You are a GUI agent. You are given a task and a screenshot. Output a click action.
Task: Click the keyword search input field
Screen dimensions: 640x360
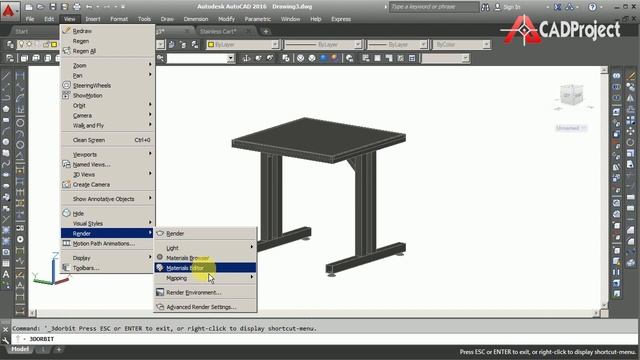[x=434, y=7]
